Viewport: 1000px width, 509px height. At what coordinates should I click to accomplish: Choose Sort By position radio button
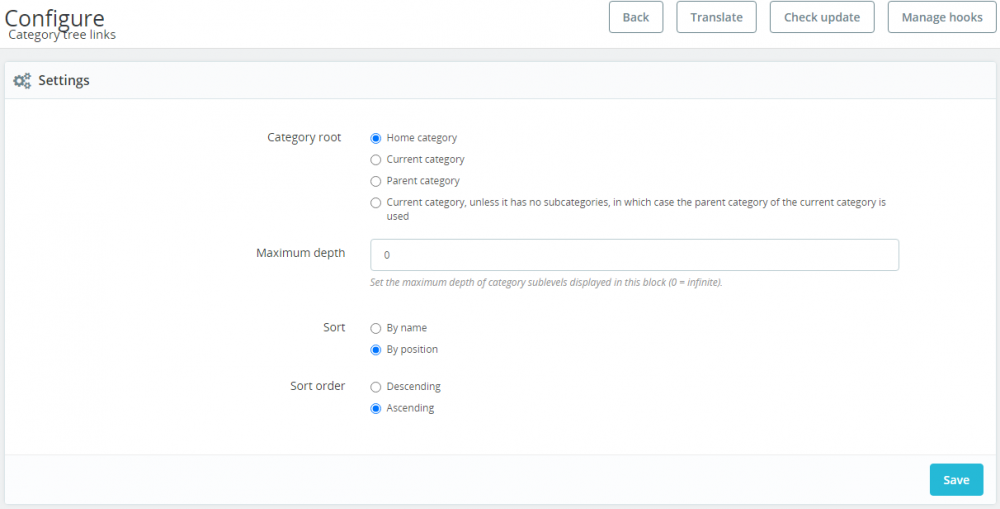376,350
